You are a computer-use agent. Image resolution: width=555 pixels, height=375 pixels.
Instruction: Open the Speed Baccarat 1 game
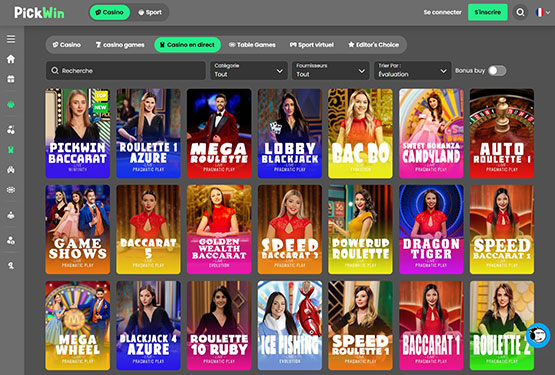pyautogui.click(x=502, y=229)
